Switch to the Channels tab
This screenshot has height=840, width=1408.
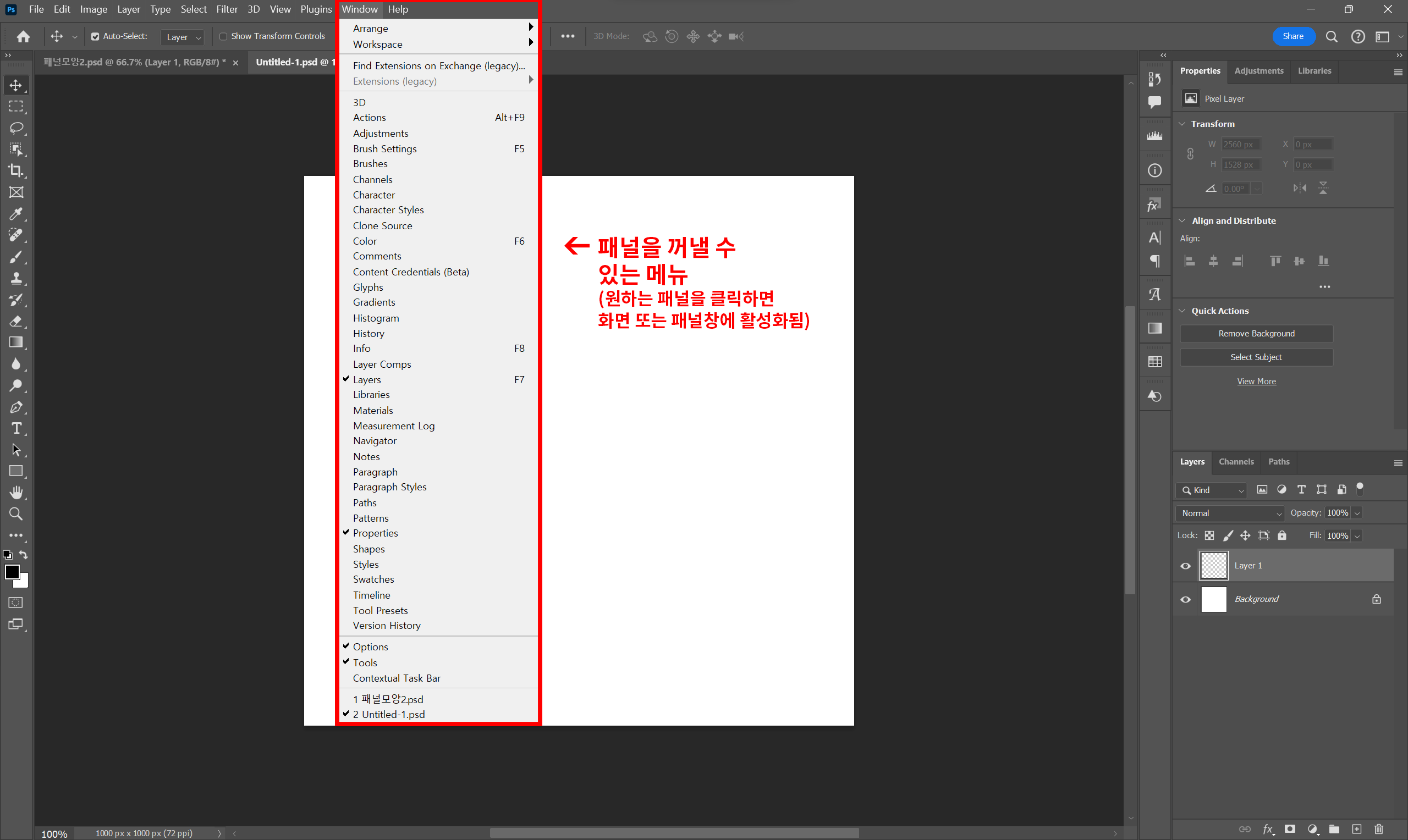click(1236, 462)
